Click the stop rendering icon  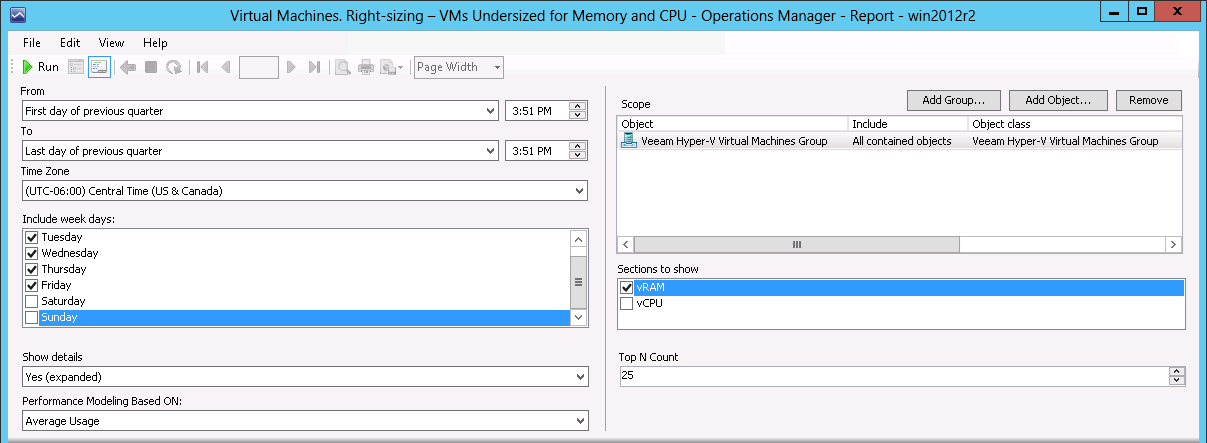(151, 67)
